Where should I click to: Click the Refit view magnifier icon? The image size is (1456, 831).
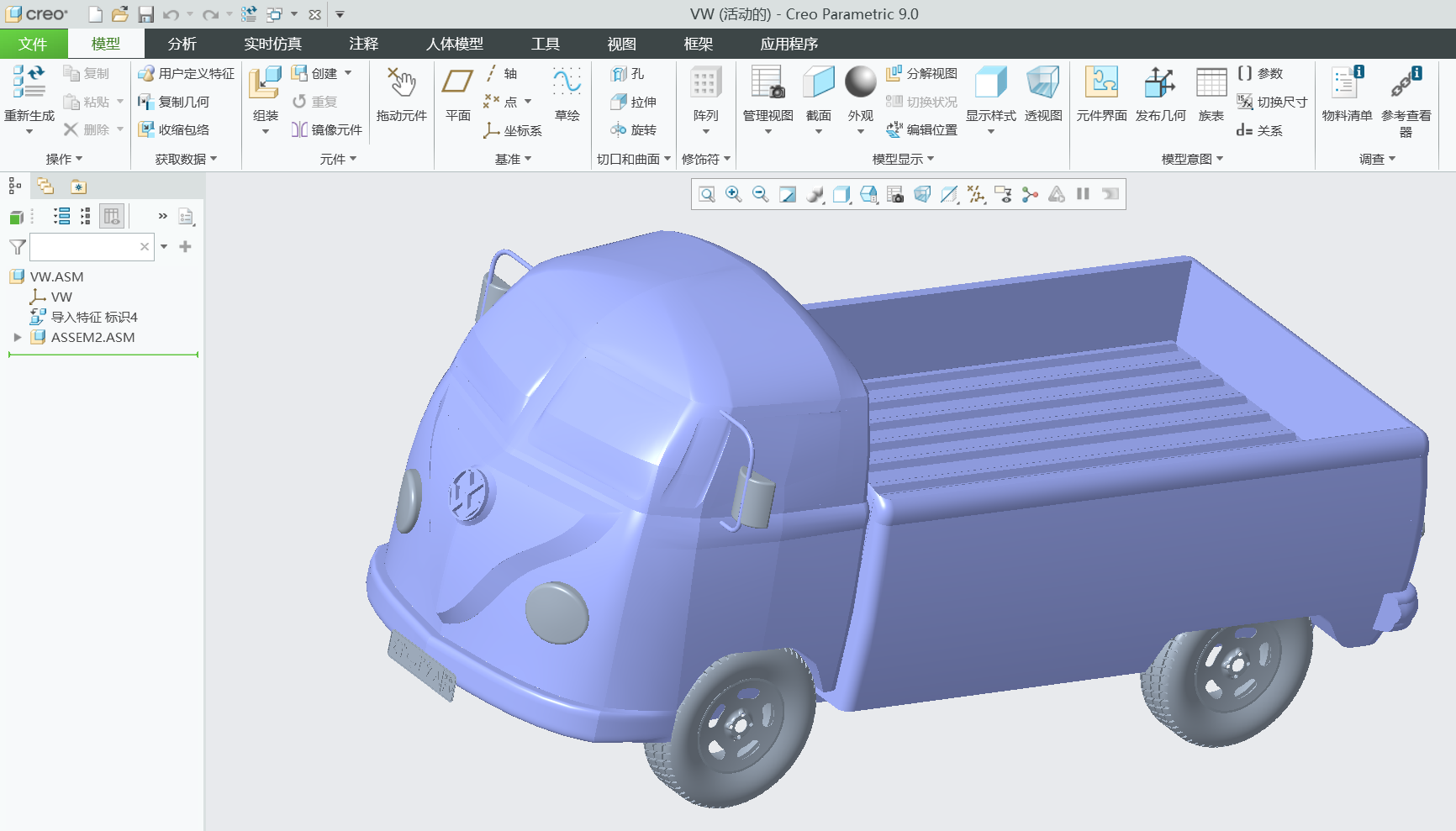(x=707, y=195)
